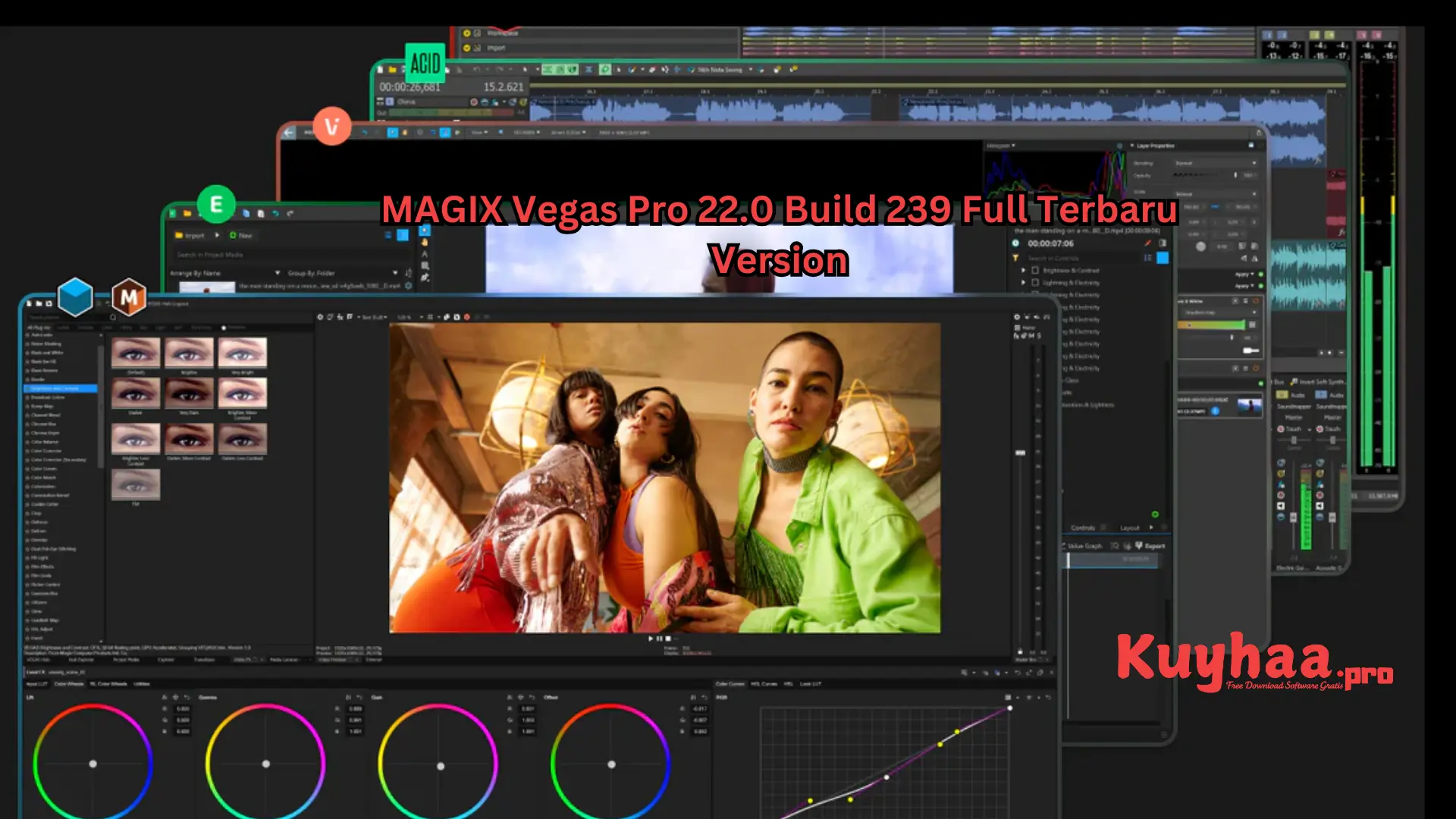Open preview quality dropdown above video
This screenshot has height=819, width=1456.
point(373,317)
